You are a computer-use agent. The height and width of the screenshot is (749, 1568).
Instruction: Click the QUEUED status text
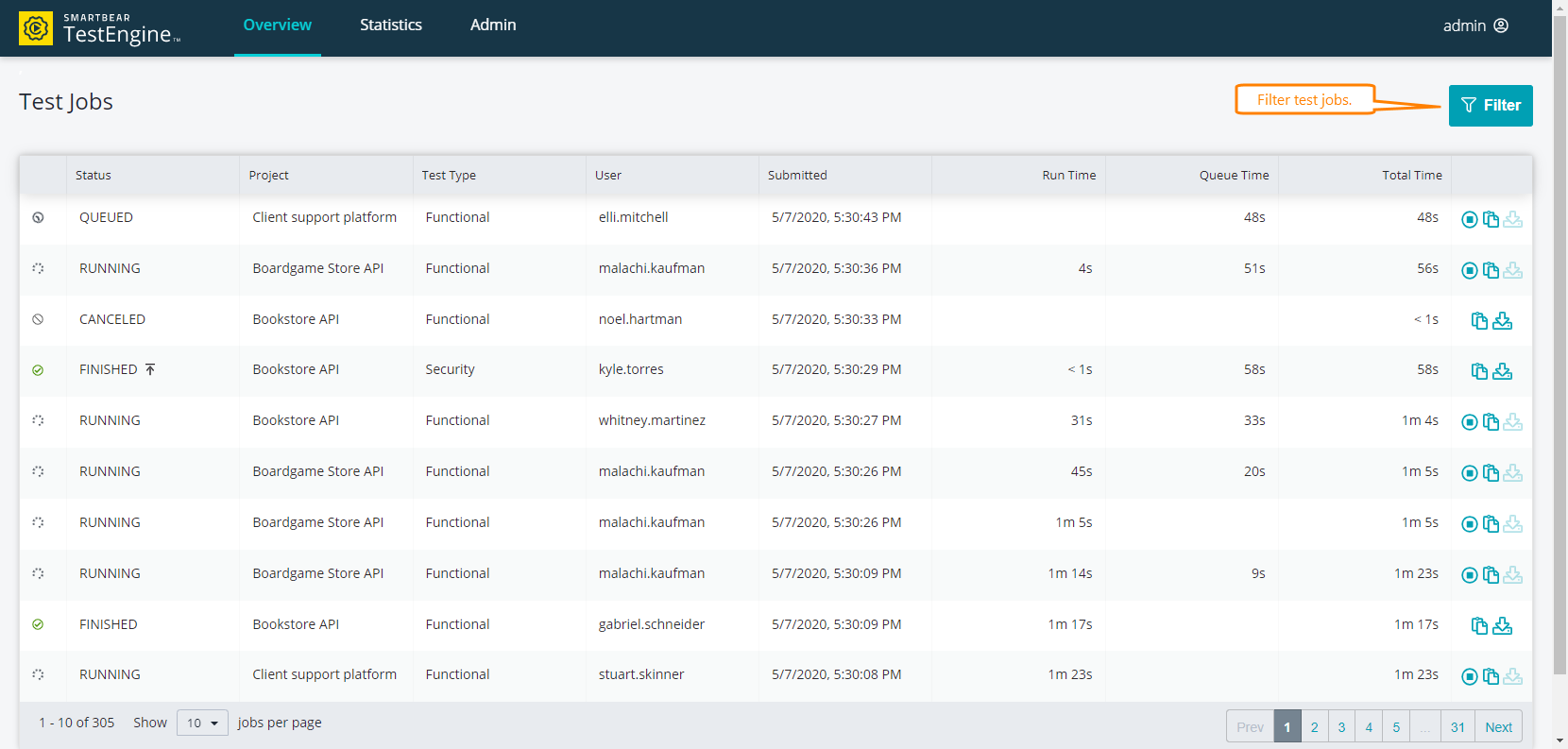106,217
